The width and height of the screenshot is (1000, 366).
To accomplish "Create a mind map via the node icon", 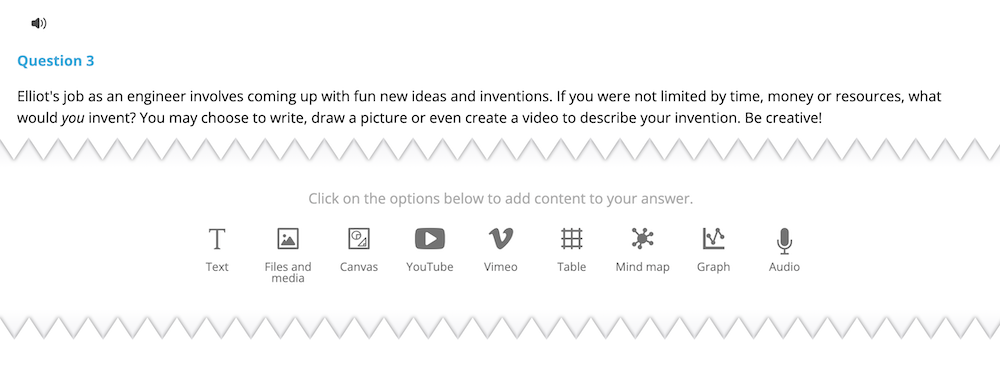I will [x=642, y=239].
